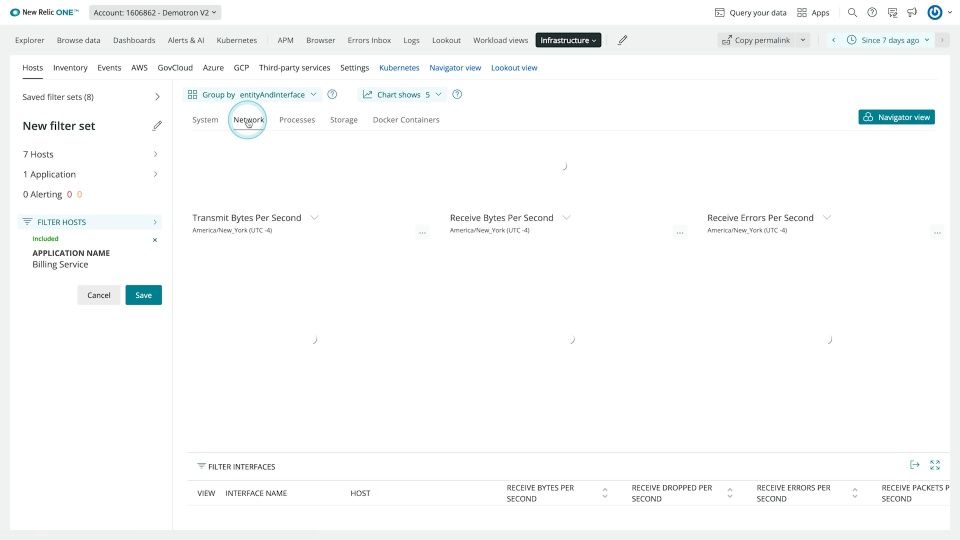Open Third-party services tab
Screen dimensions: 960x540
294,67
